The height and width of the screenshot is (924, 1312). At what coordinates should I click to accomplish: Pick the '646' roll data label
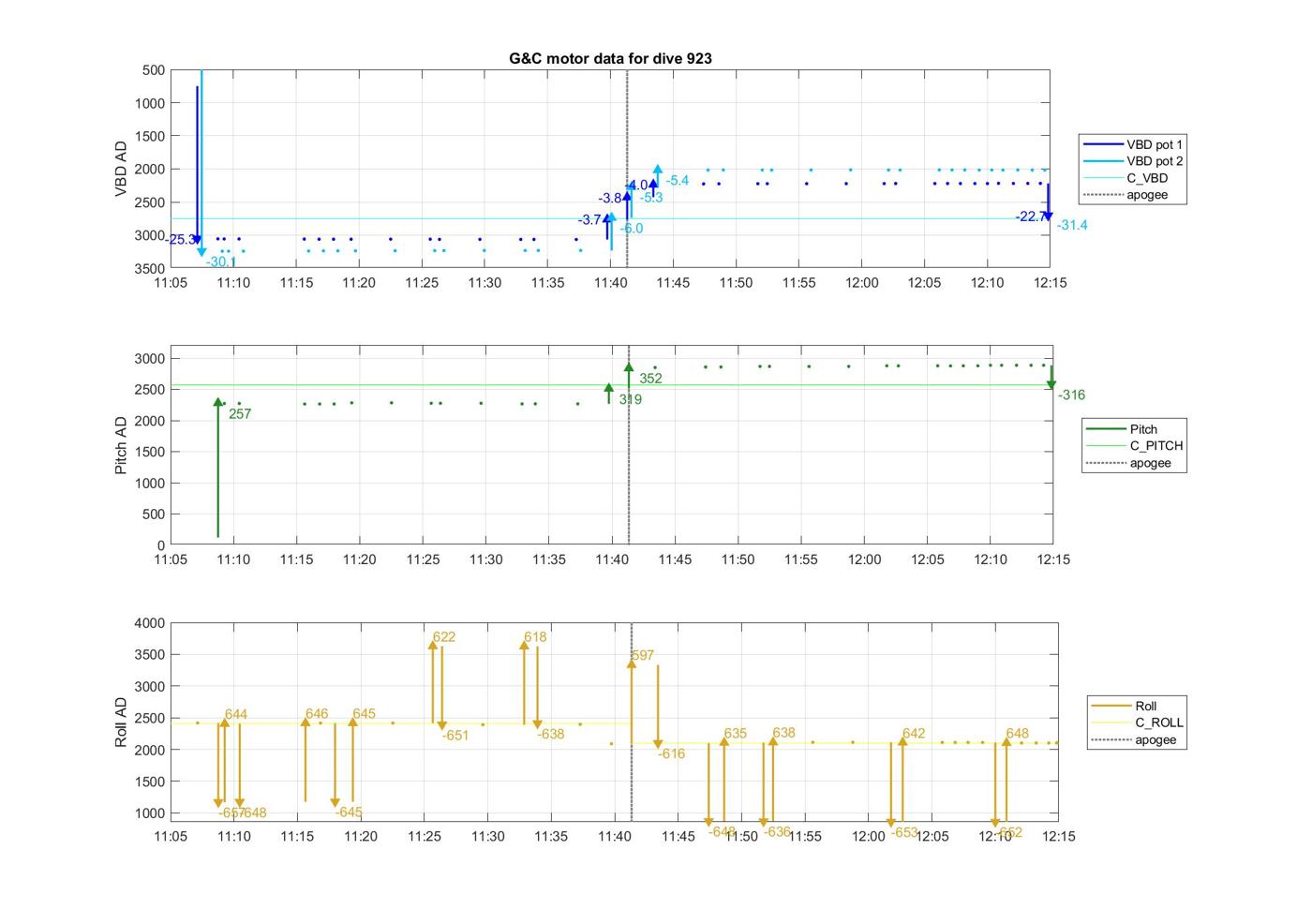[317, 714]
